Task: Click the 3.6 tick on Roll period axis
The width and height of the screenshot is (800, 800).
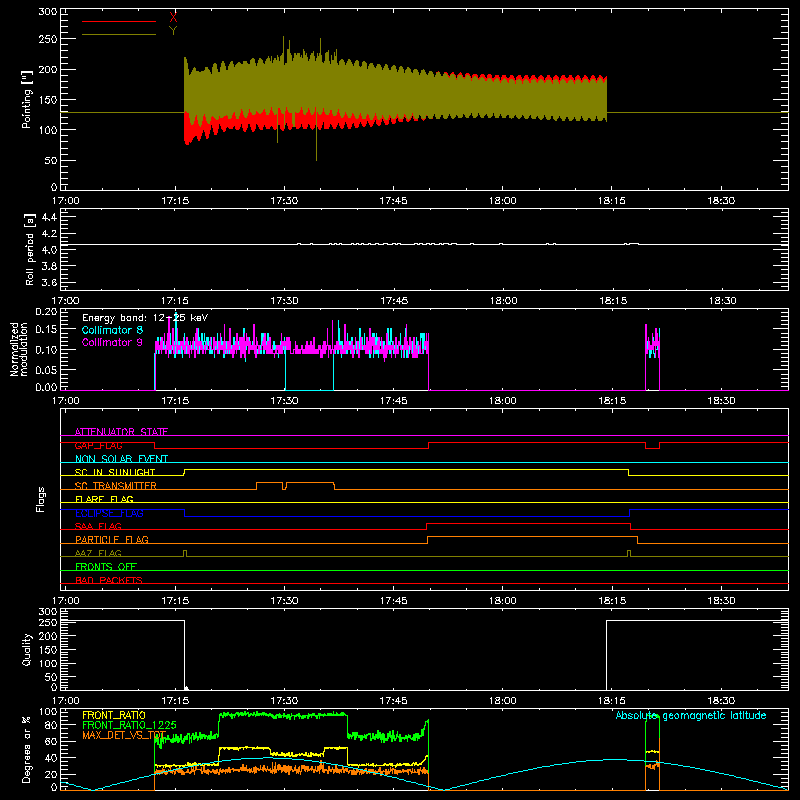Action: click(x=49, y=282)
